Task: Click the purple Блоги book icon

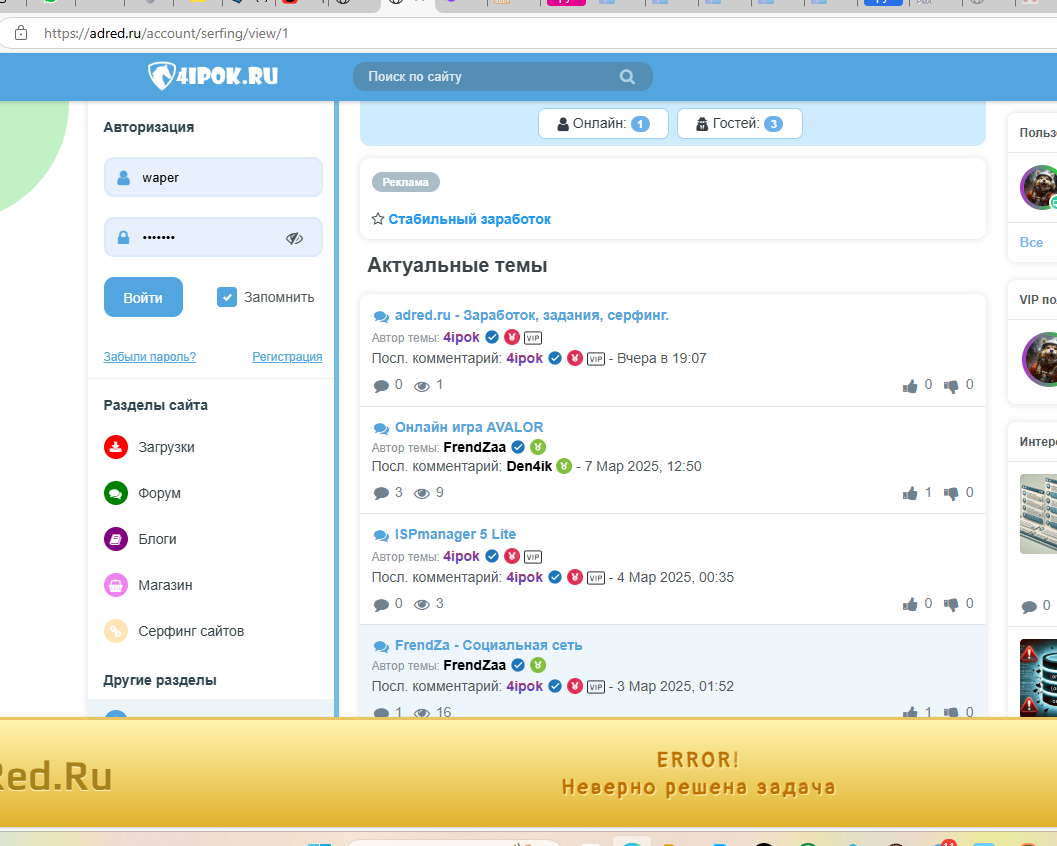Action: point(116,539)
